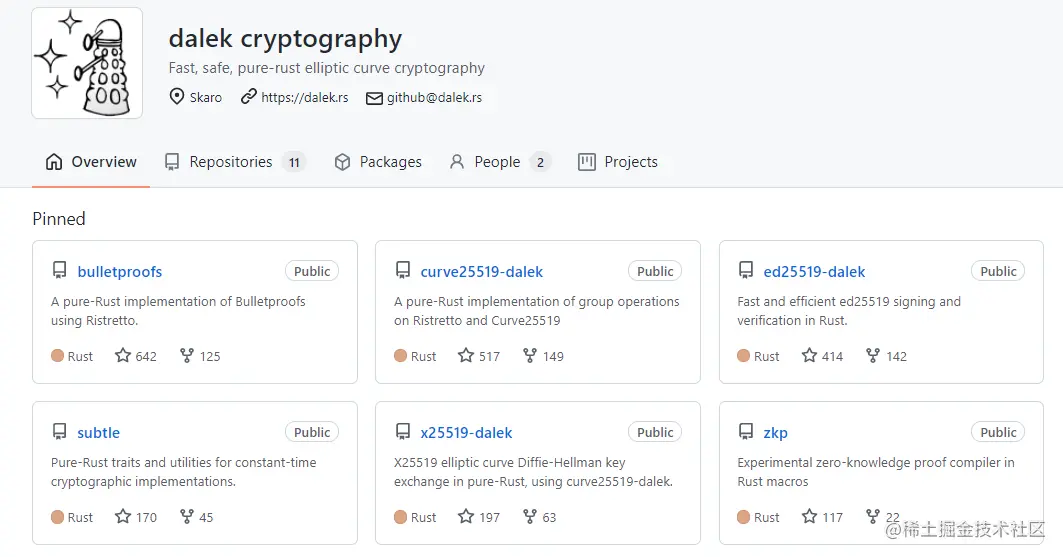Open the bulletproofs repository

coord(119,272)
